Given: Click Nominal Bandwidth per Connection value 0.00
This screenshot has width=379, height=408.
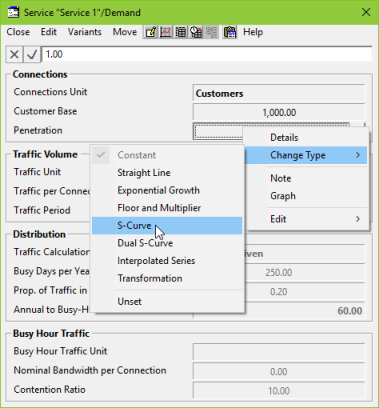Looking at the screenshot, I should coord(279,371).
